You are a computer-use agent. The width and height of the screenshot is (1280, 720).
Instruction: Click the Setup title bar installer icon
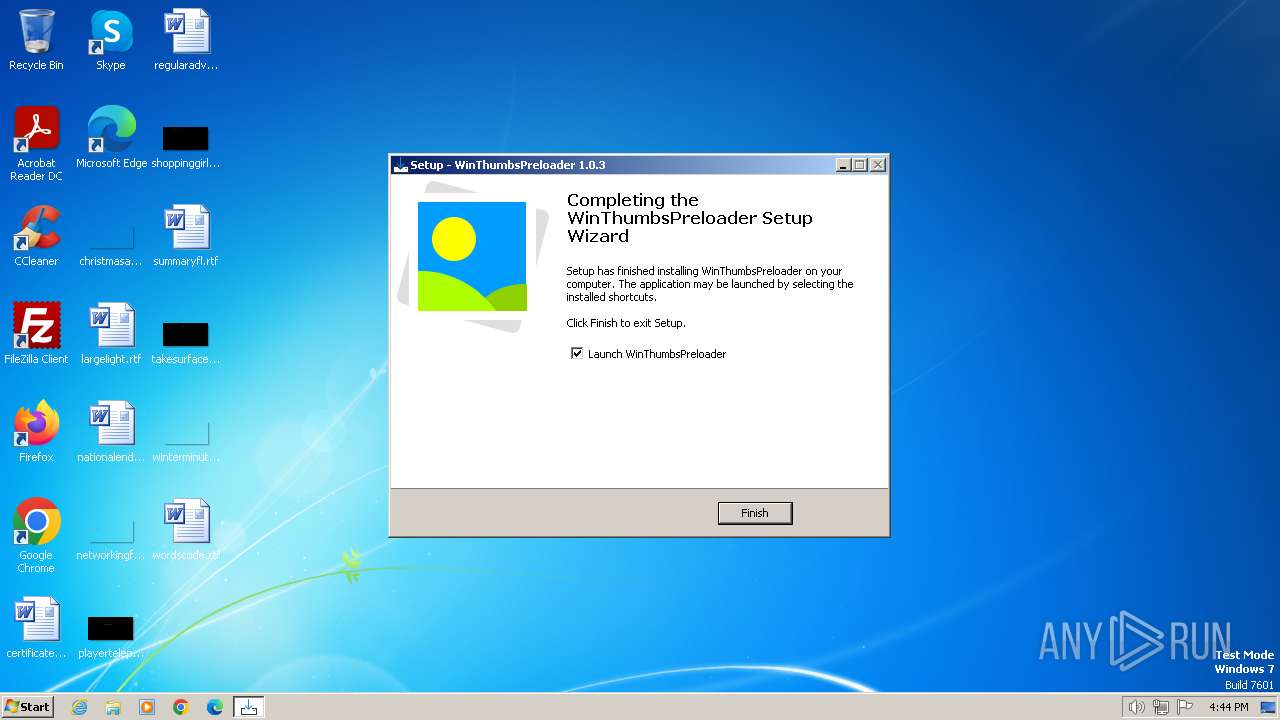point(400,165)
